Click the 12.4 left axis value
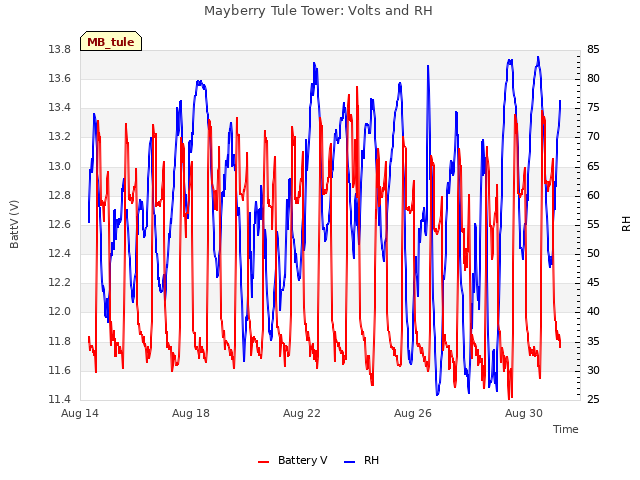640x480 pixels. (60, 253)
